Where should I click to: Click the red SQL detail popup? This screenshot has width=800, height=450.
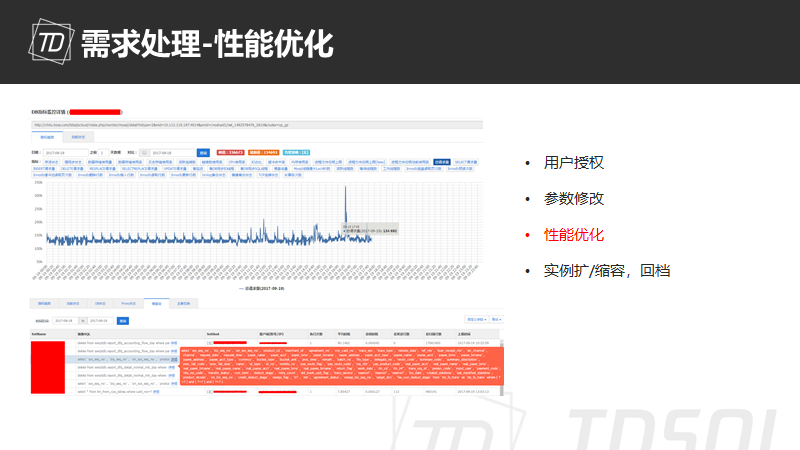point(342,365)
